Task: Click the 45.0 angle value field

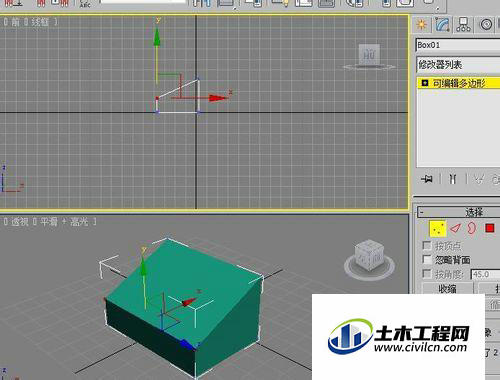Action: tap(485, 274)
